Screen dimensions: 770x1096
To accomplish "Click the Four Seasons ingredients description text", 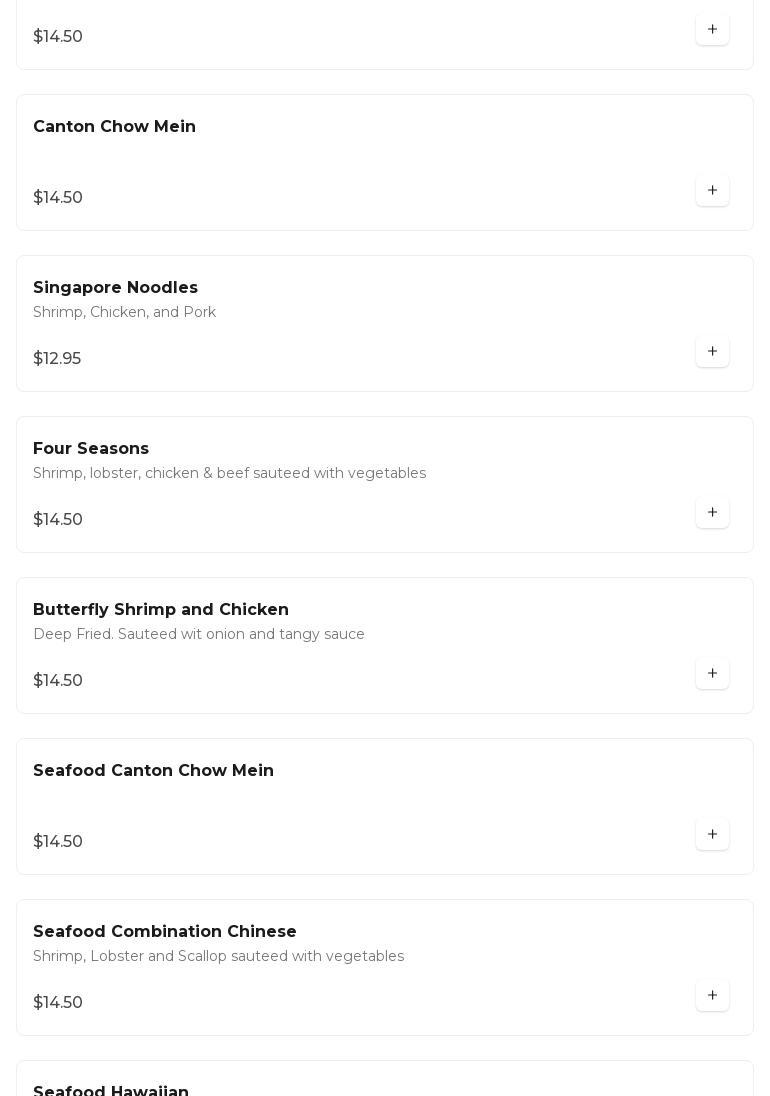I will point(229,473).
